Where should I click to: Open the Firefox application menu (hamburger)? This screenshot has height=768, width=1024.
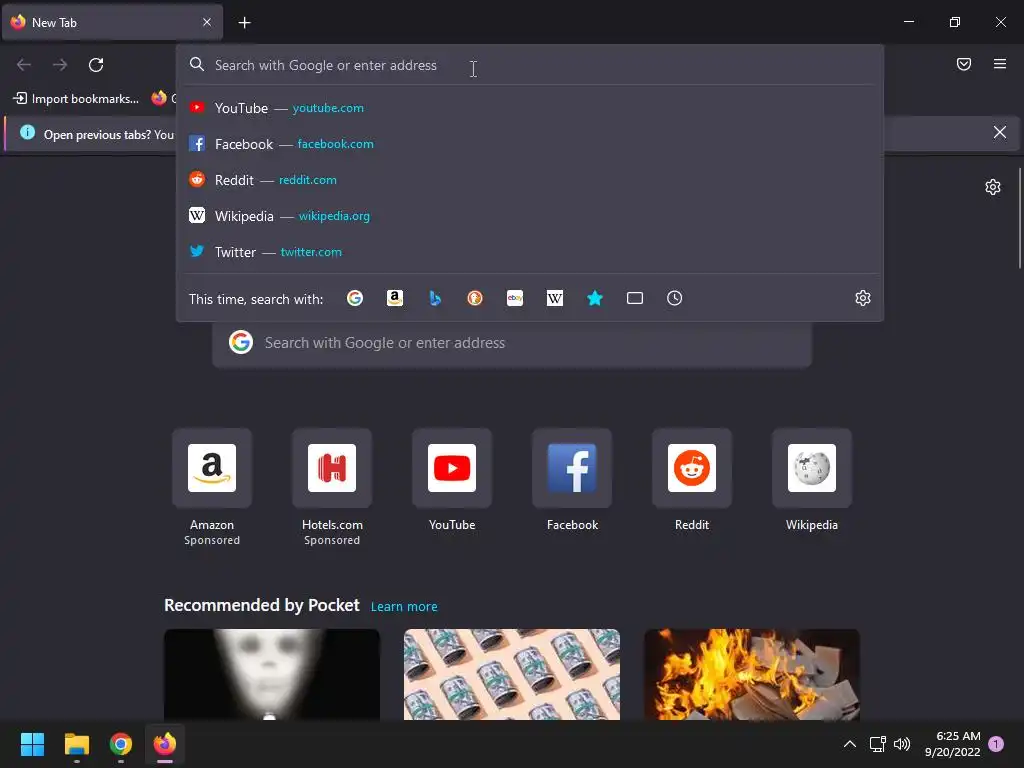[1000, 64]
